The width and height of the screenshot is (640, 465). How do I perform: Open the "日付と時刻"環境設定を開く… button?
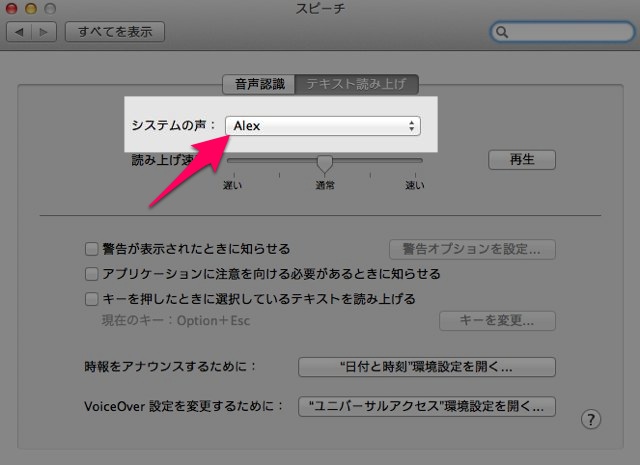(x=427, y=367)
